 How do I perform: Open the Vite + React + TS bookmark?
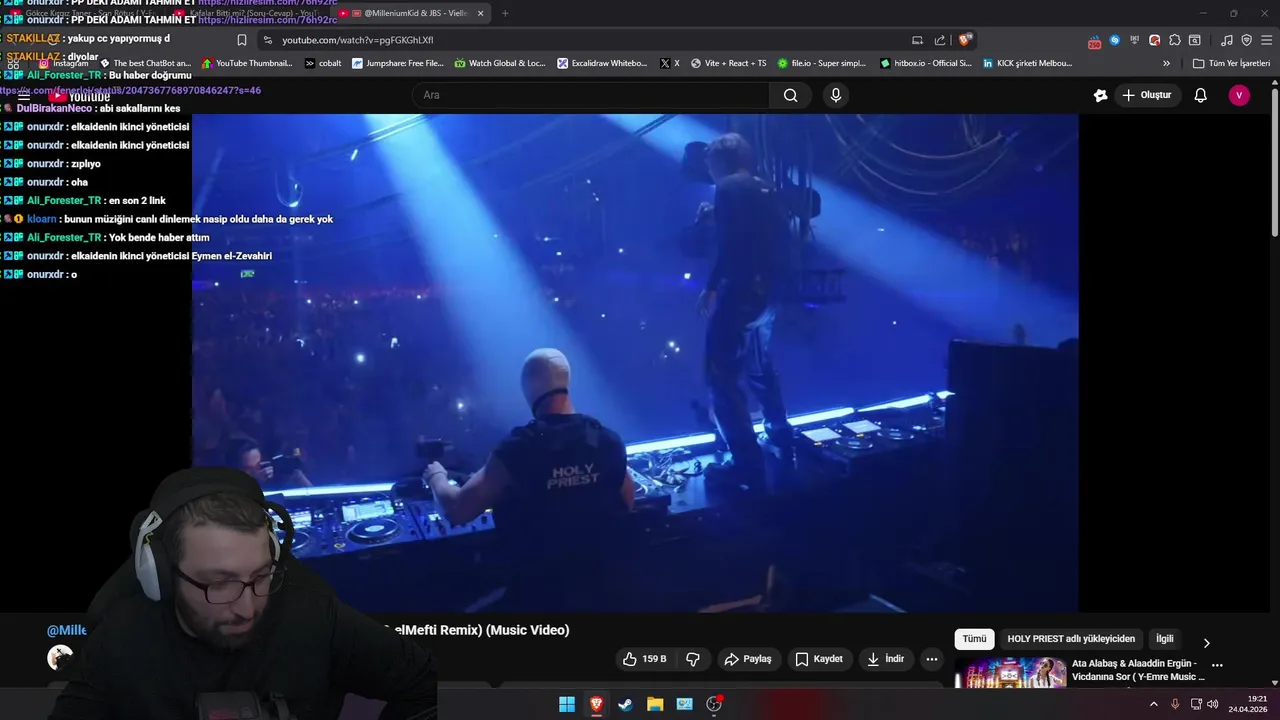(728, 63)
